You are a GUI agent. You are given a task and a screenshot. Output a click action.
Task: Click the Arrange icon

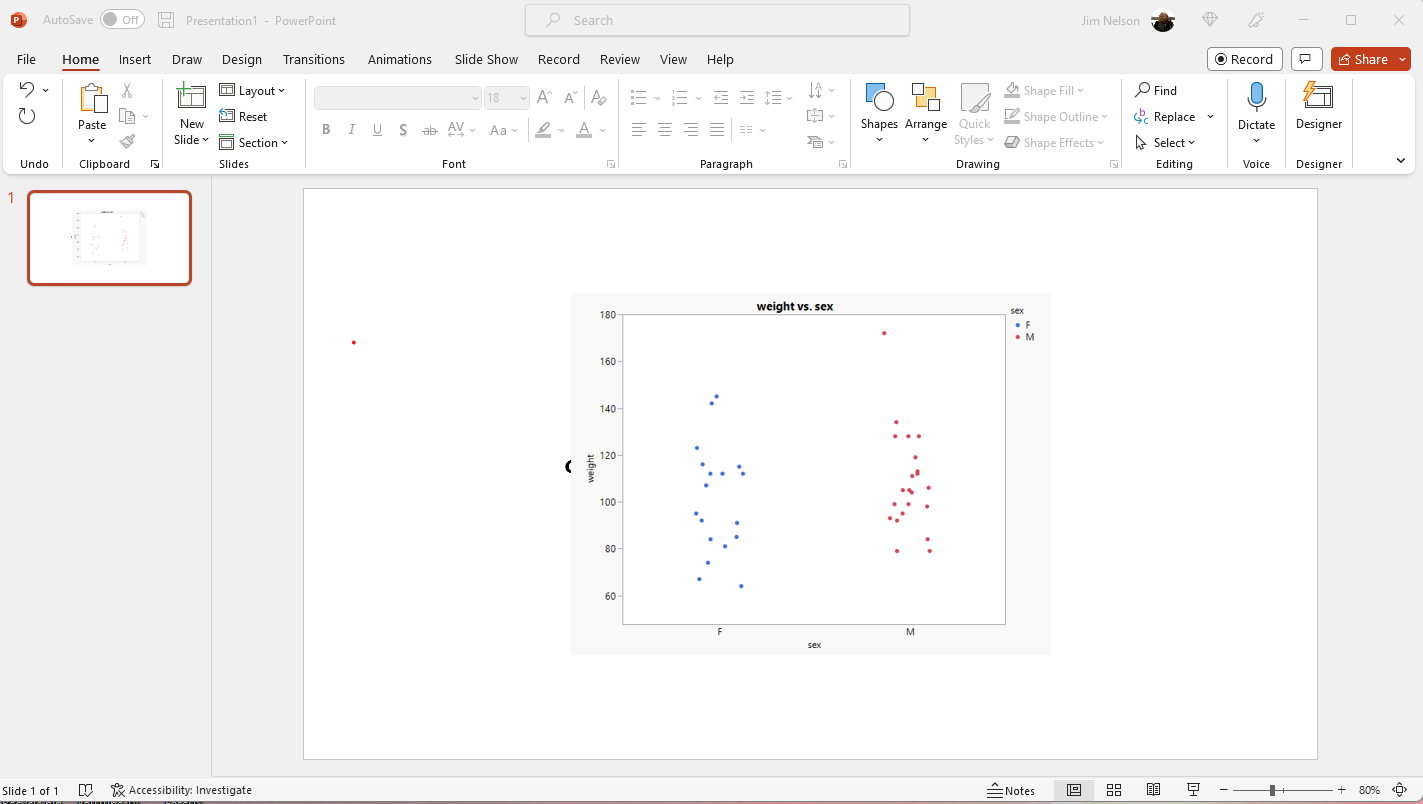pyautogui.click(x=925, y=103)
